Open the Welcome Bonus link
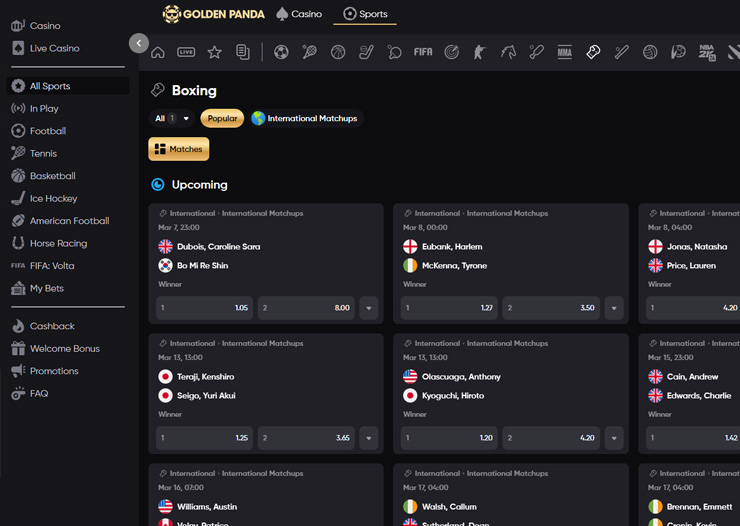740x526 pixels. (64, 349)
